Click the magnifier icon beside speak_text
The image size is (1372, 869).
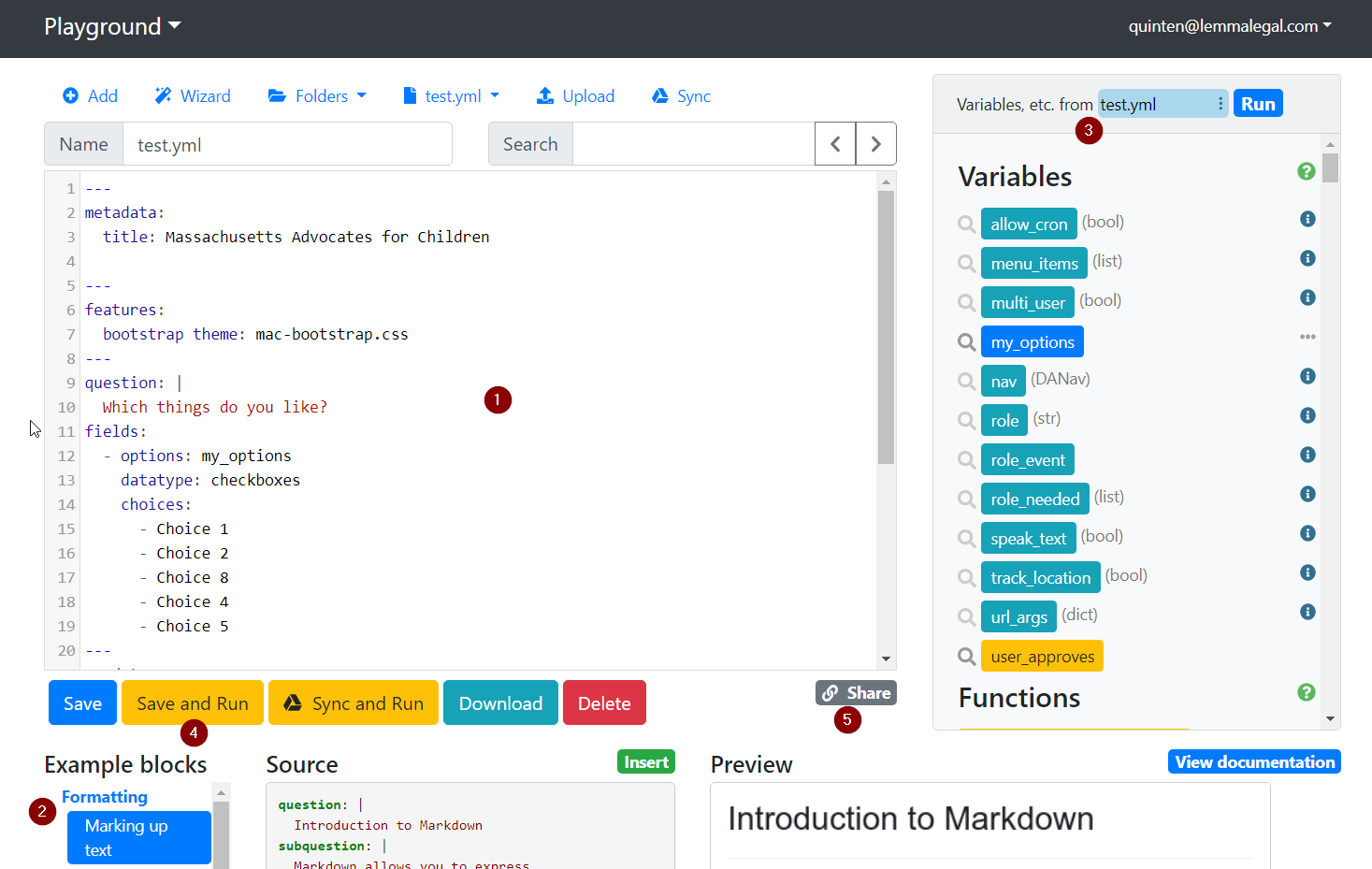pyautogui.click(x=966, y=539)
